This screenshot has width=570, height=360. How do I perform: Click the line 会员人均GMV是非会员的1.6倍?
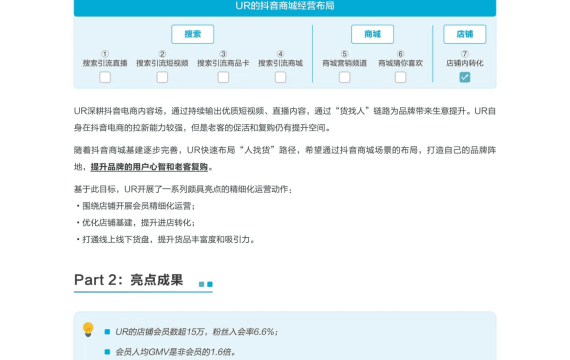pyautogui.click(x=176, y=352)
